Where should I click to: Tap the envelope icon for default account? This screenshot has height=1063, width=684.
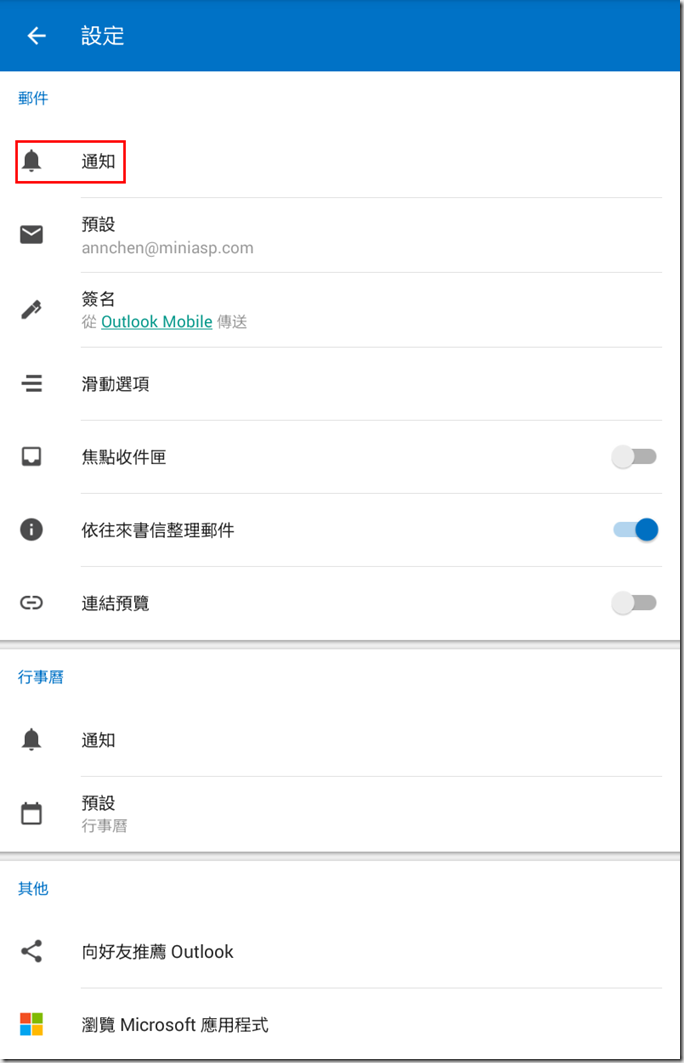tap(32, 235)
